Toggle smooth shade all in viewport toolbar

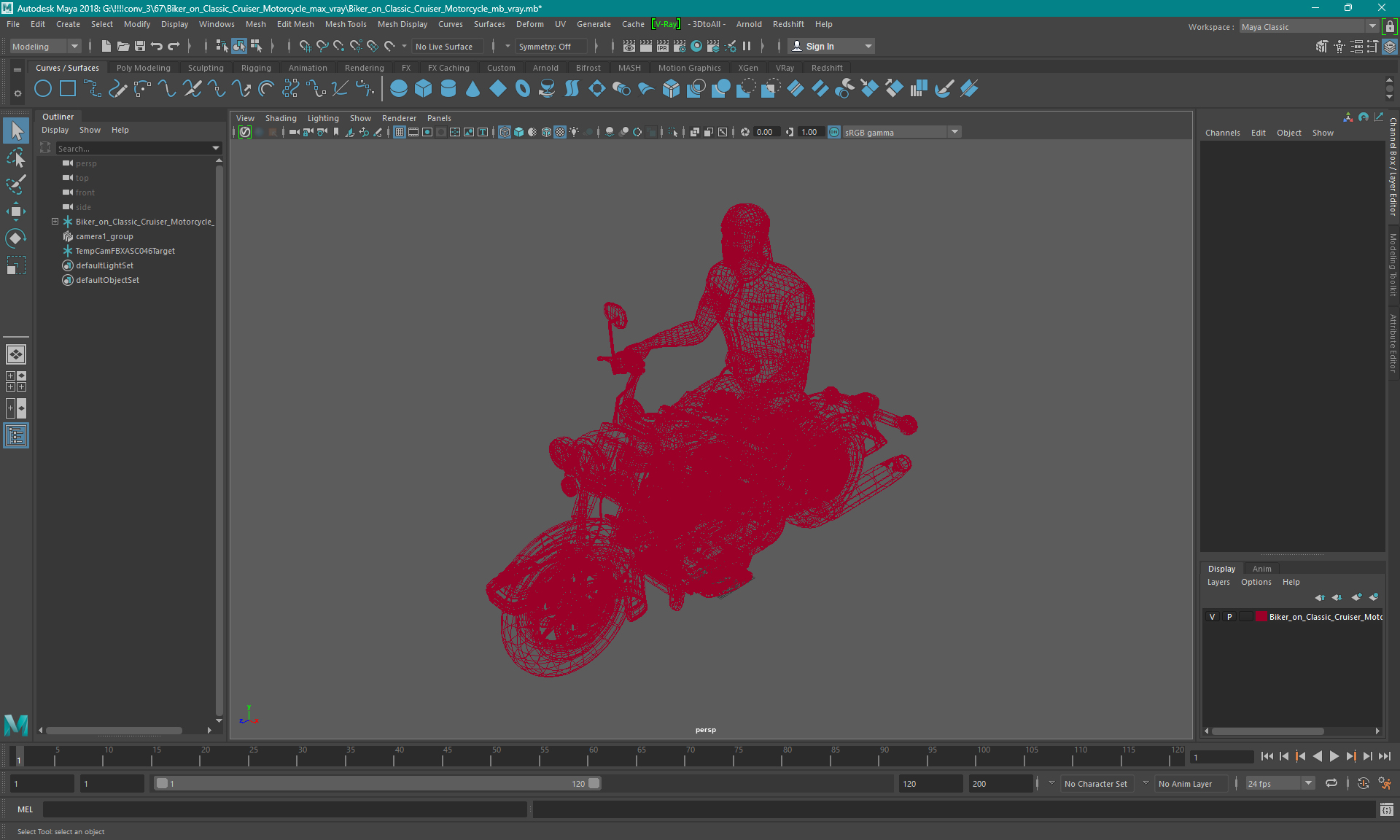click(518, 132)
